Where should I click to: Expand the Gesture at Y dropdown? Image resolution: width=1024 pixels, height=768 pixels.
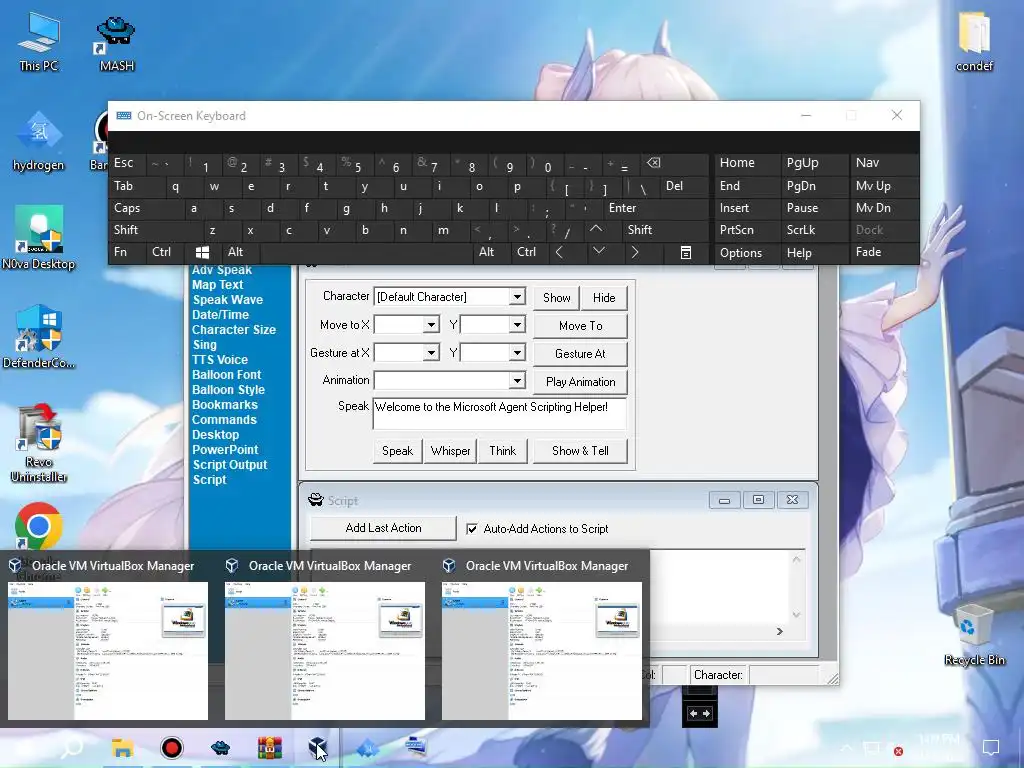(x=517, y=353)
